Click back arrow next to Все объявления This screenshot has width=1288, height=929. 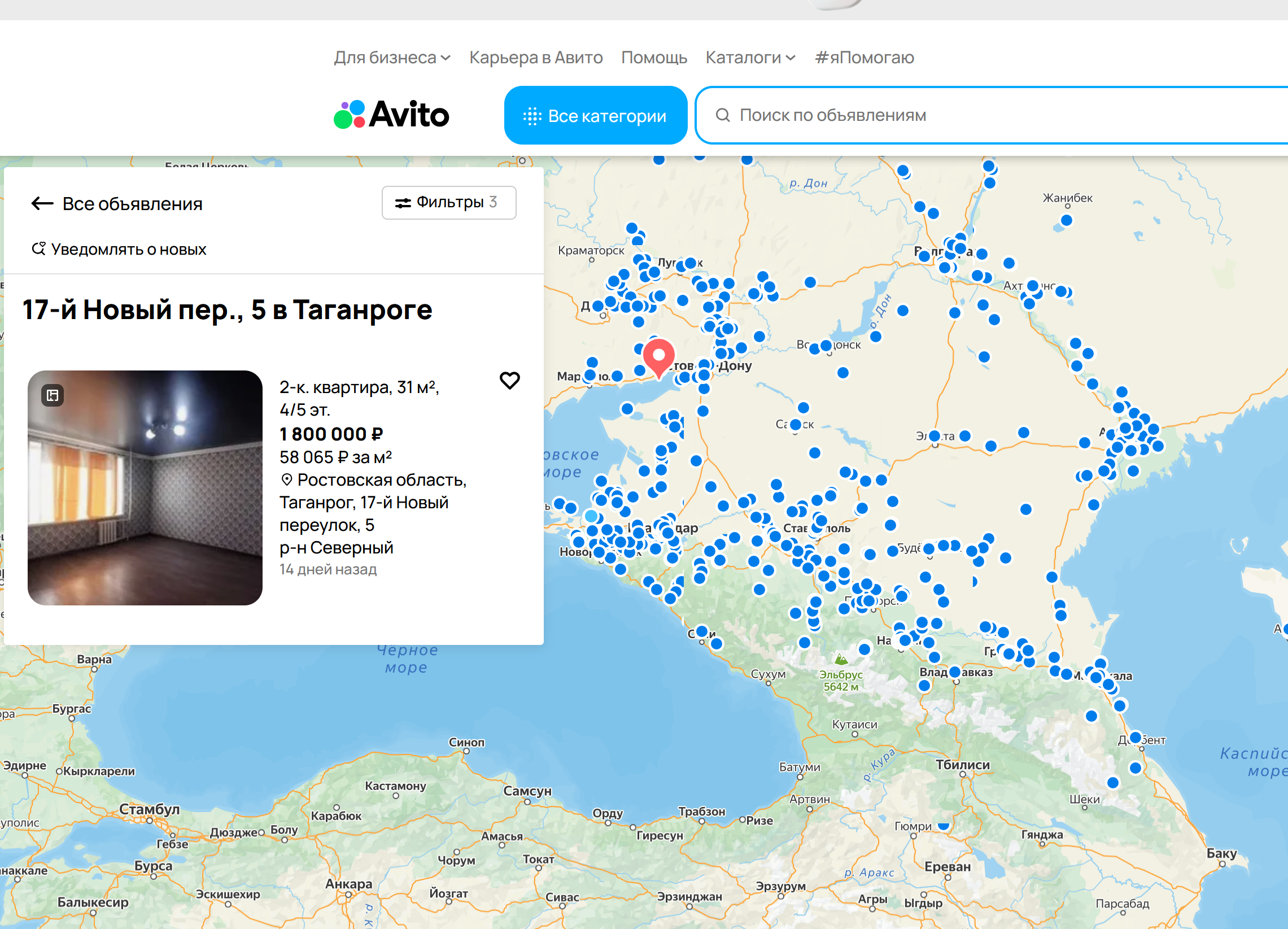(42, 203)
